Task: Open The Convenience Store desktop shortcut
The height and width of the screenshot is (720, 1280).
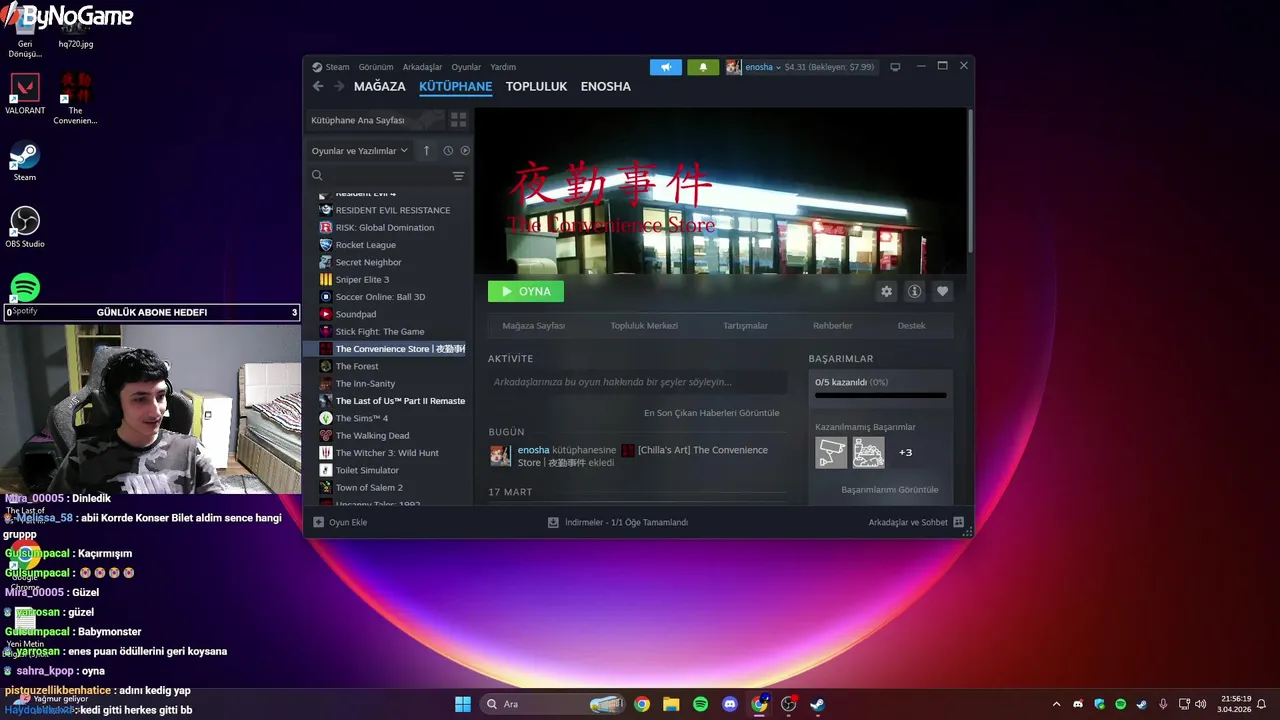Action: 75,99
